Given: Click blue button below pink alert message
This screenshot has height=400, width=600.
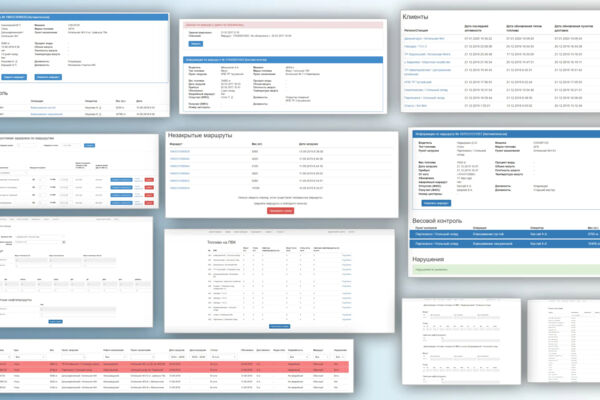Looking at the screenshot, I should [196, 44].
